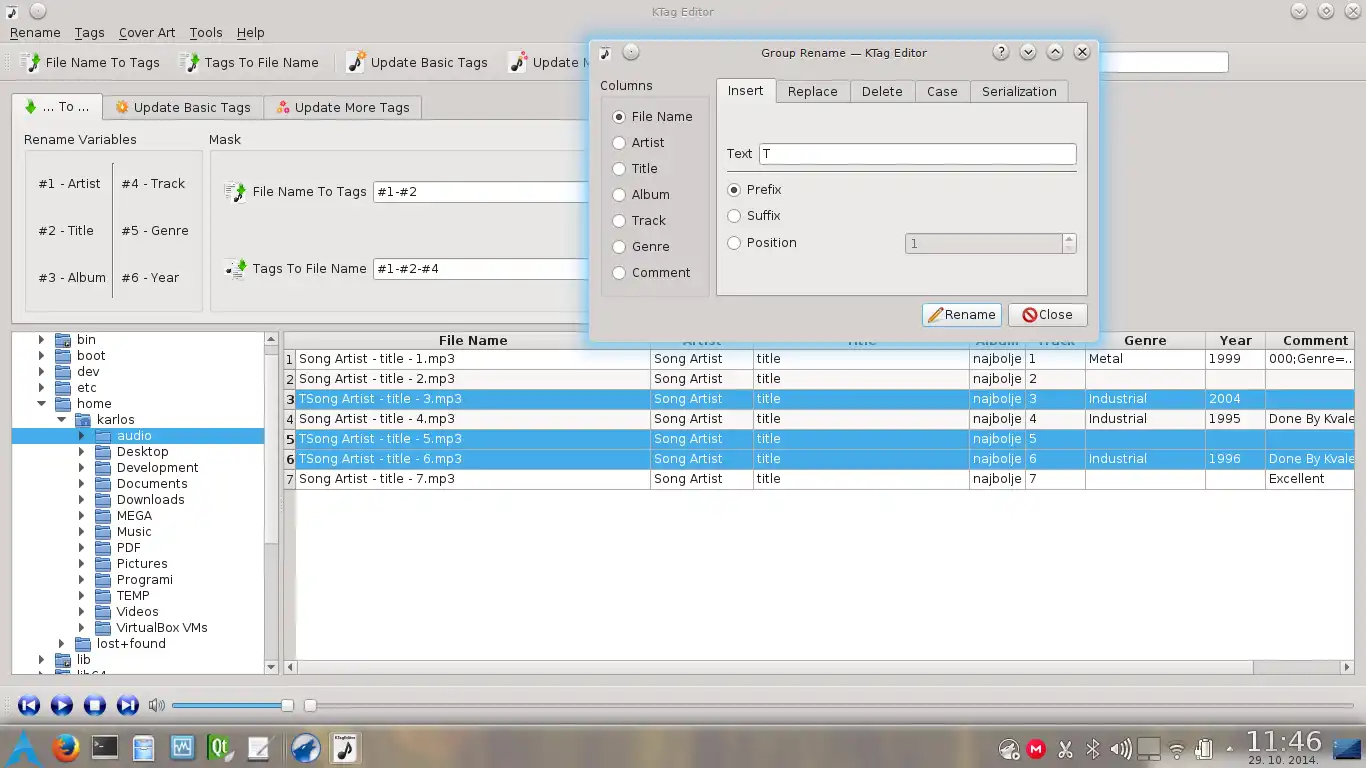This screenshot has height=768, width=1366.
Task: Play the selected audio file
Action: (x=61, y=705)
